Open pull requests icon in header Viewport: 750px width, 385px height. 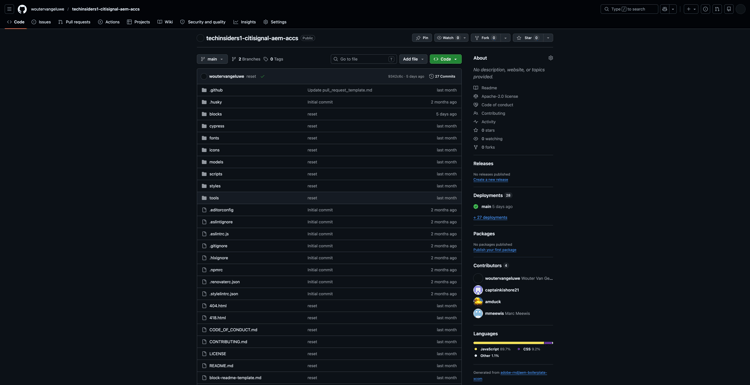pos(717,9)
